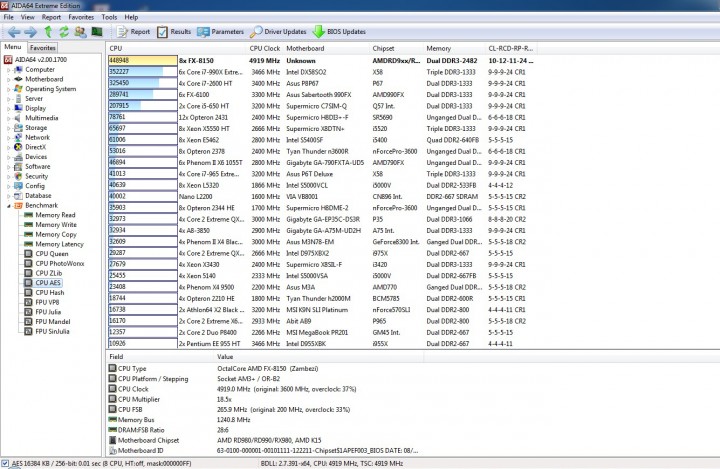Open the File menu
This screenshot has width=720, height=469.
9,17
